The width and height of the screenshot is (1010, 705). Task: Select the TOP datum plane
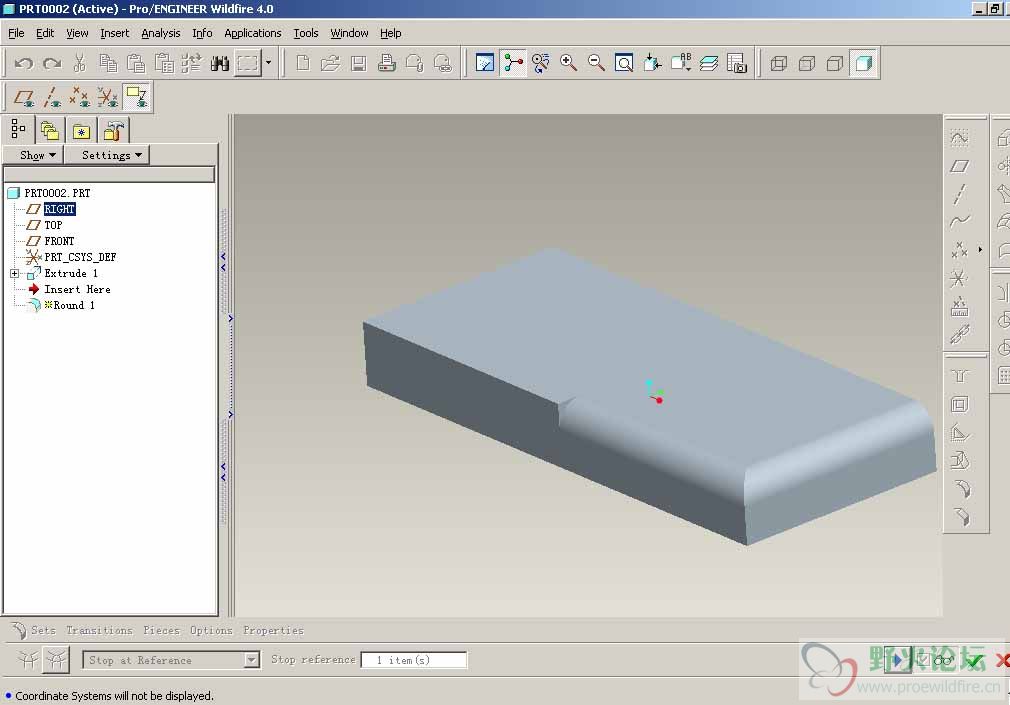click(x=53, y=225)
